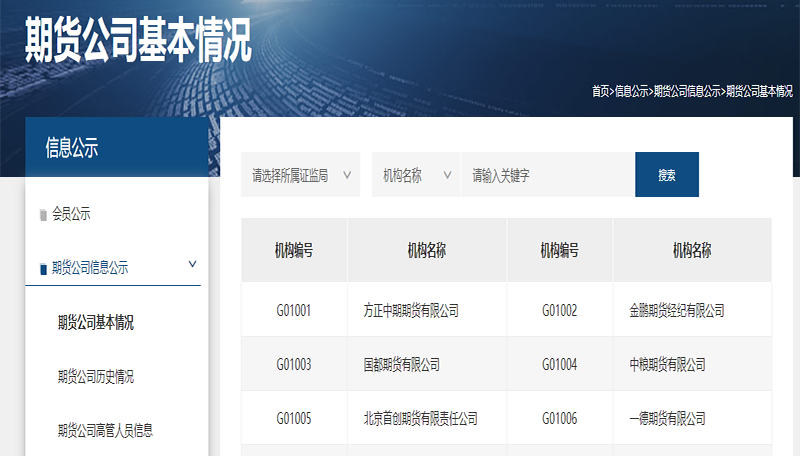Image resolution: width=800 pixels, height=456 pixels.
Task: Click 期货公司基本情况 in the breadcrumb
Action: (759, 91)
